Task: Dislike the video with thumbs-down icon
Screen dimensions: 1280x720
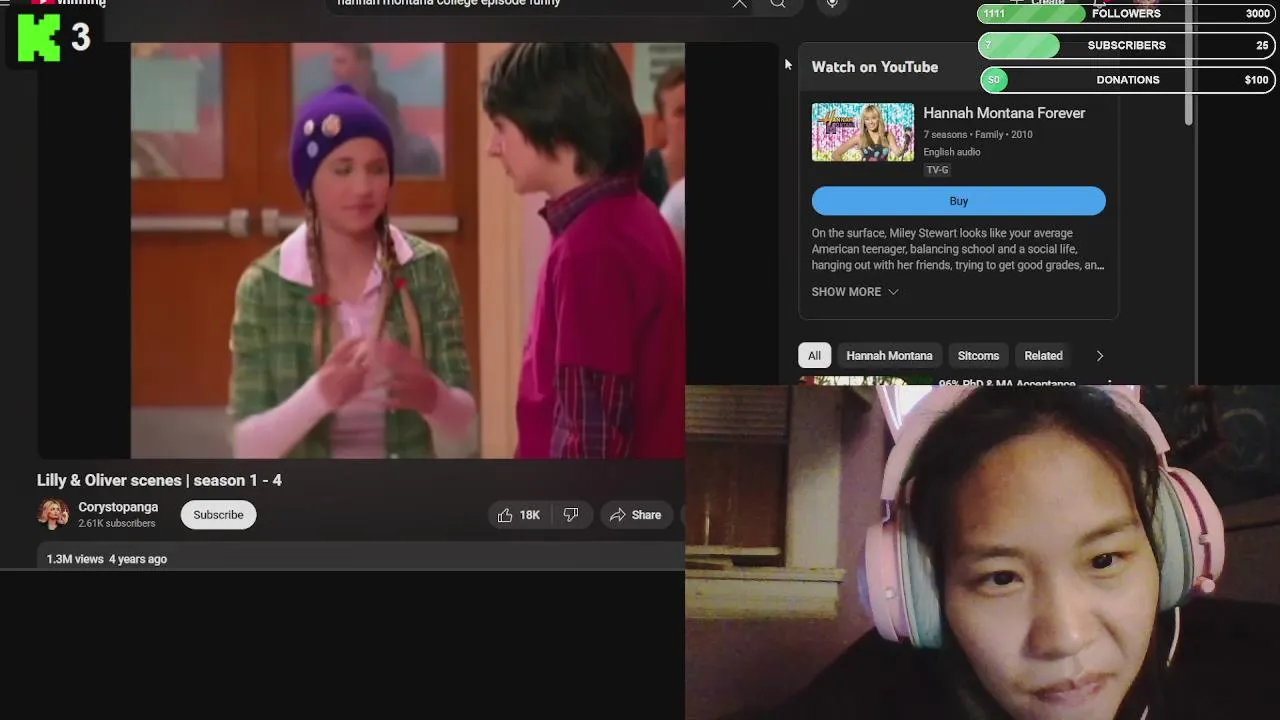Action: (571, 515)
